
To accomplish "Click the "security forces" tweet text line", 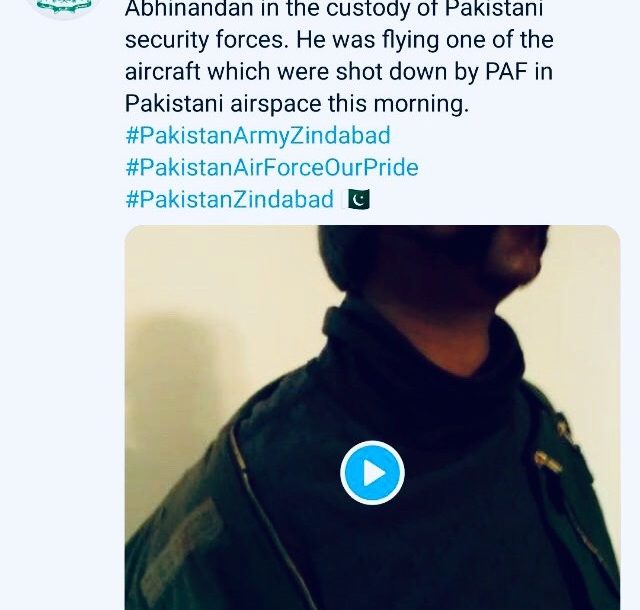I will click(x=338, y=40).
